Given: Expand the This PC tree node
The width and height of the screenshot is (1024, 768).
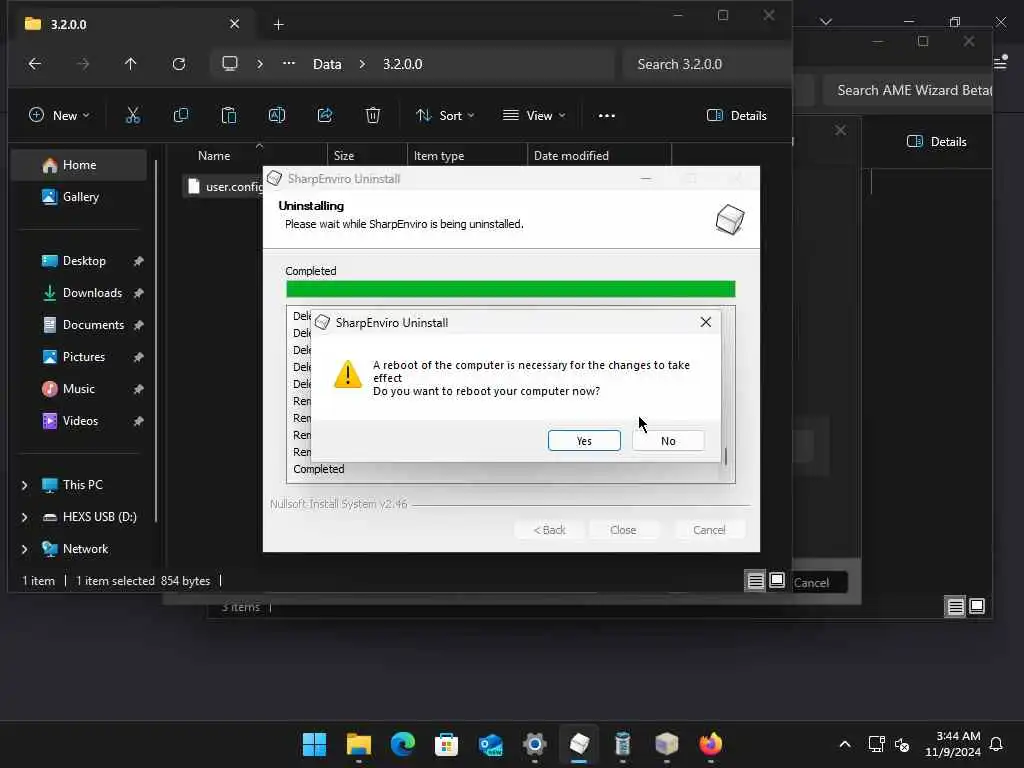Looking at the screenshot, I should coord(24,485).
